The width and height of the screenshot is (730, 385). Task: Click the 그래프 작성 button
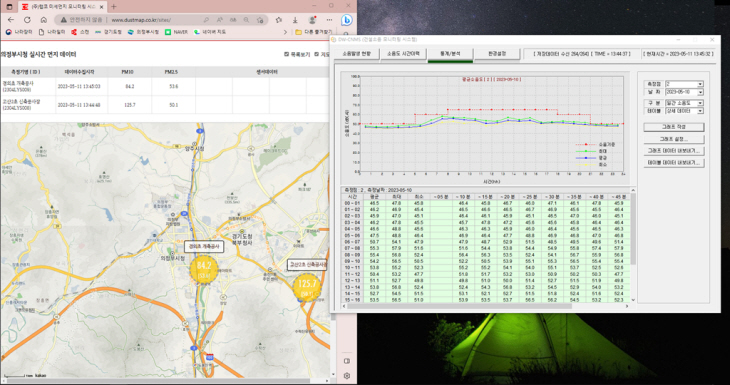[674, 127]
